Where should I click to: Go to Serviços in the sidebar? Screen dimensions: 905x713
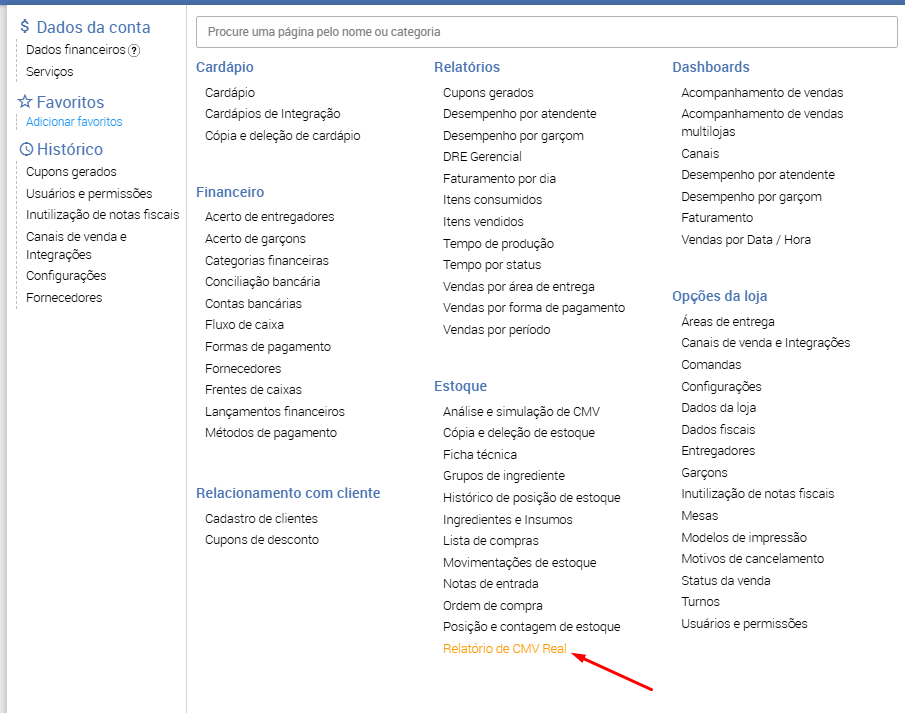[x=50, y=72]
